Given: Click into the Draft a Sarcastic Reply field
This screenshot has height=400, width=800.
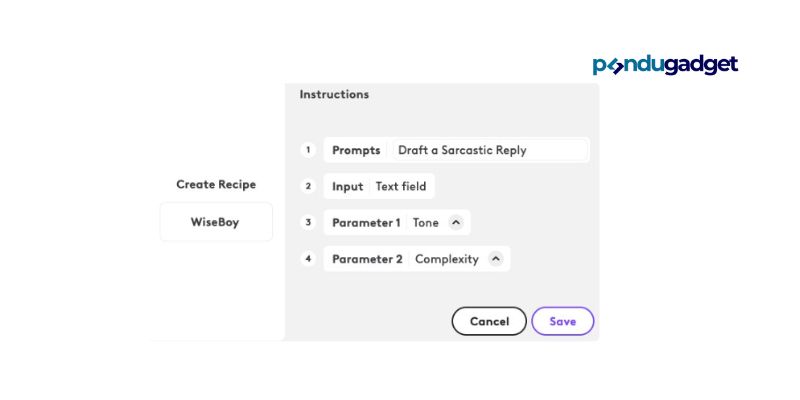Looking at the screenshot, I should (490, 151).
